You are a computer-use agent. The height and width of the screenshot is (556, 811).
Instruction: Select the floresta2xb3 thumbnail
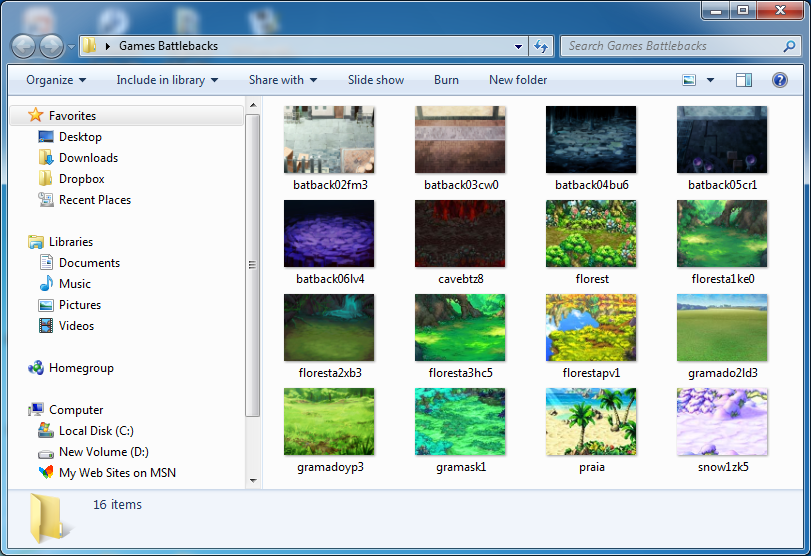(x=329, y=328)
